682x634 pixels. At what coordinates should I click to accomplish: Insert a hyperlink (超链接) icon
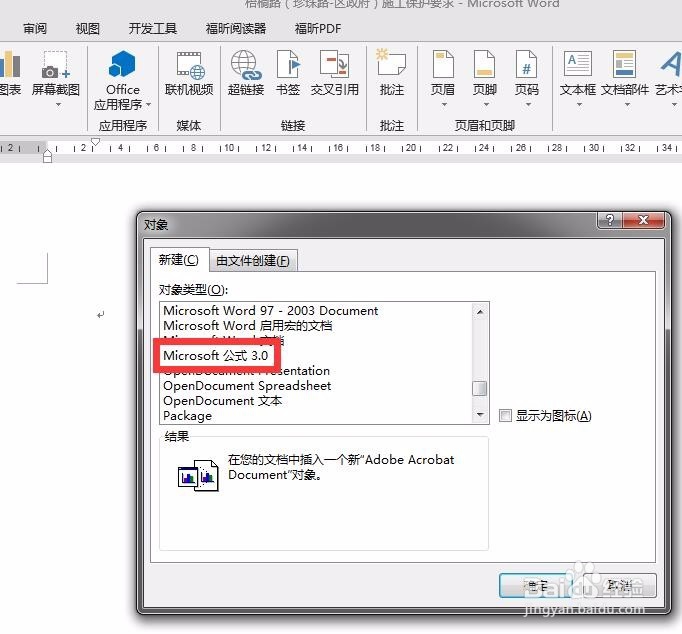coord(246,65)
